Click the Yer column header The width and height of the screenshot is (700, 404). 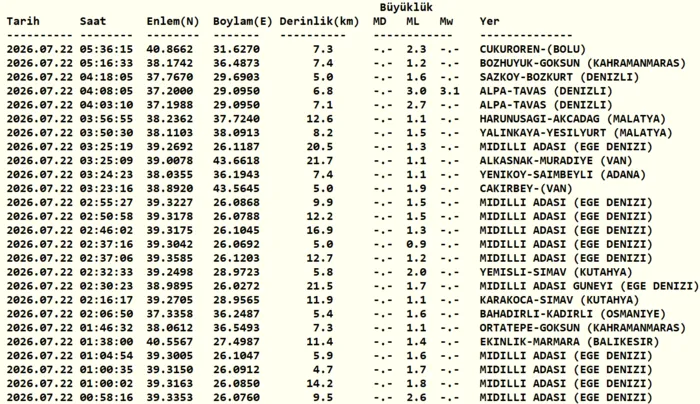[489, 21]
